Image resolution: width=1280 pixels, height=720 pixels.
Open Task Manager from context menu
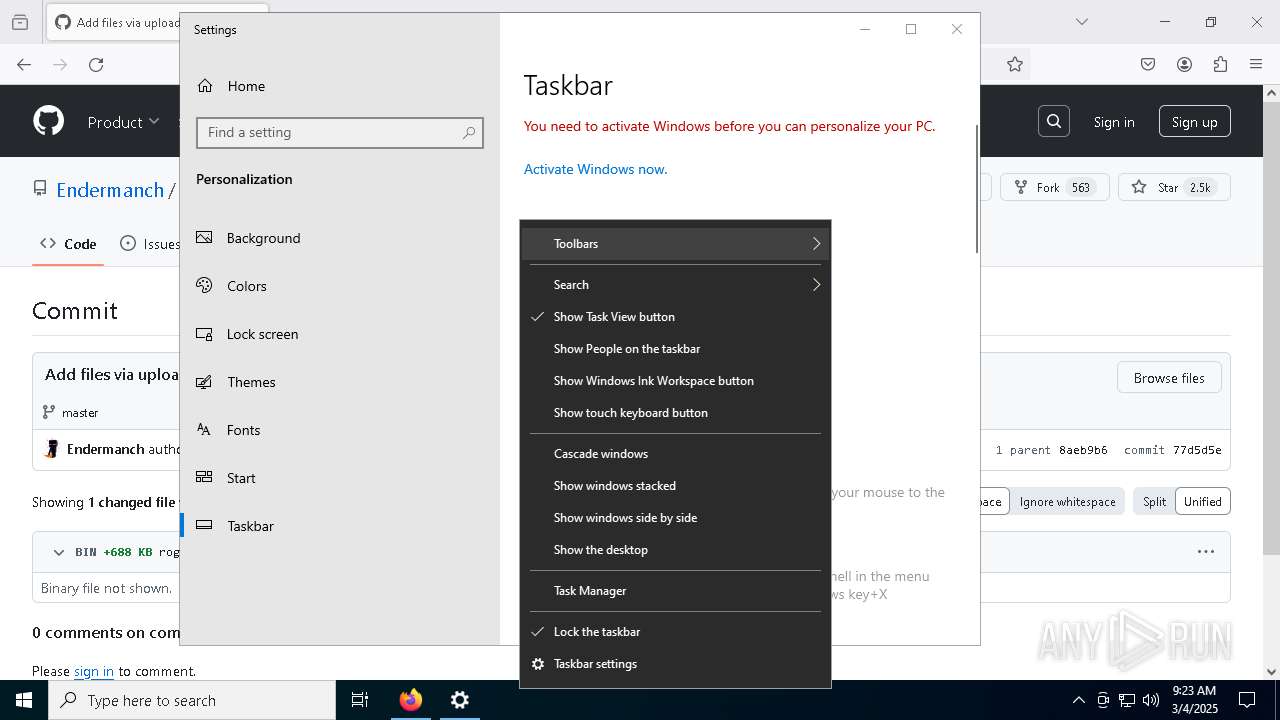675,591
